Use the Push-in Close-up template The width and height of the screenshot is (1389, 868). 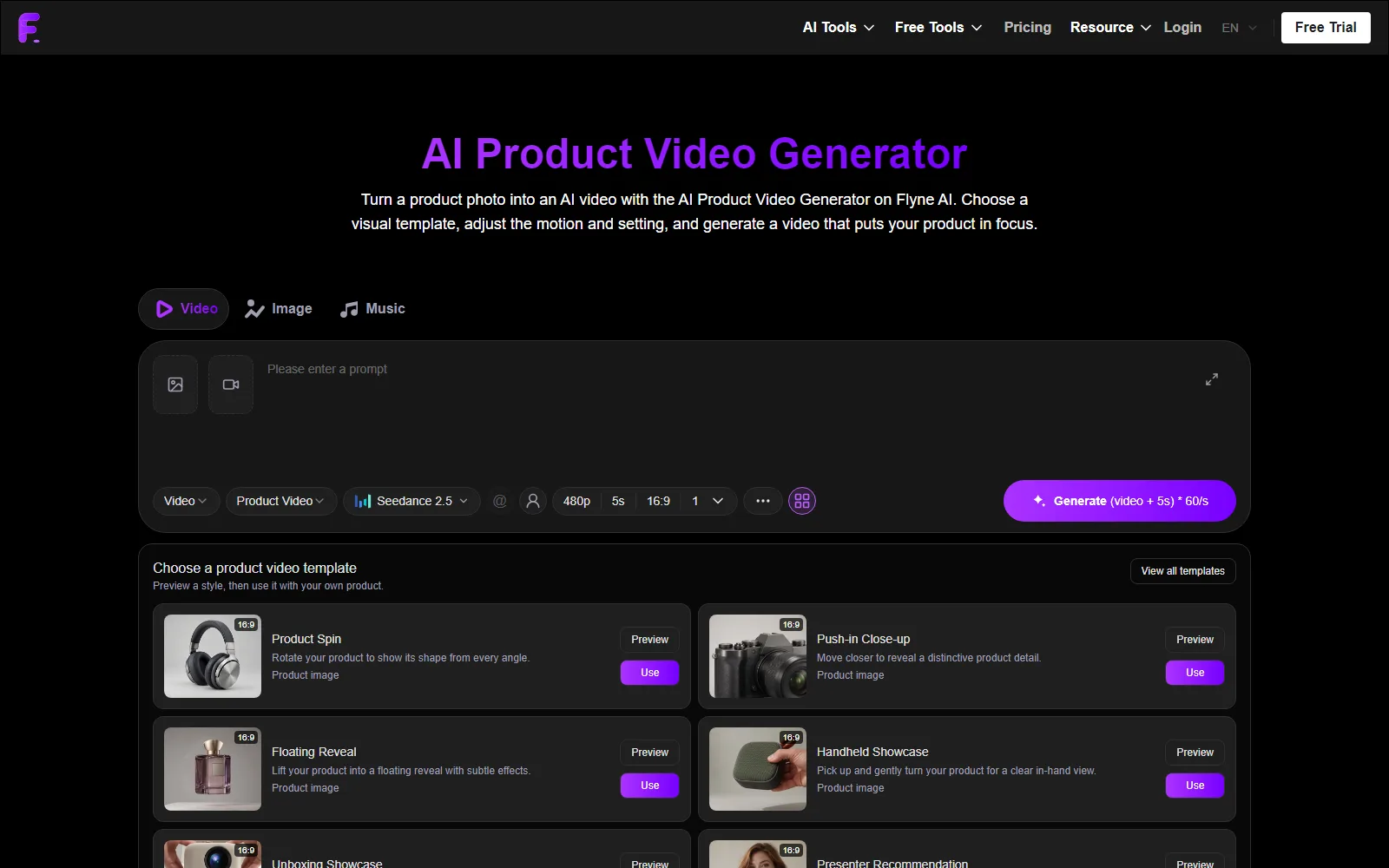[x=1195, y=673]
